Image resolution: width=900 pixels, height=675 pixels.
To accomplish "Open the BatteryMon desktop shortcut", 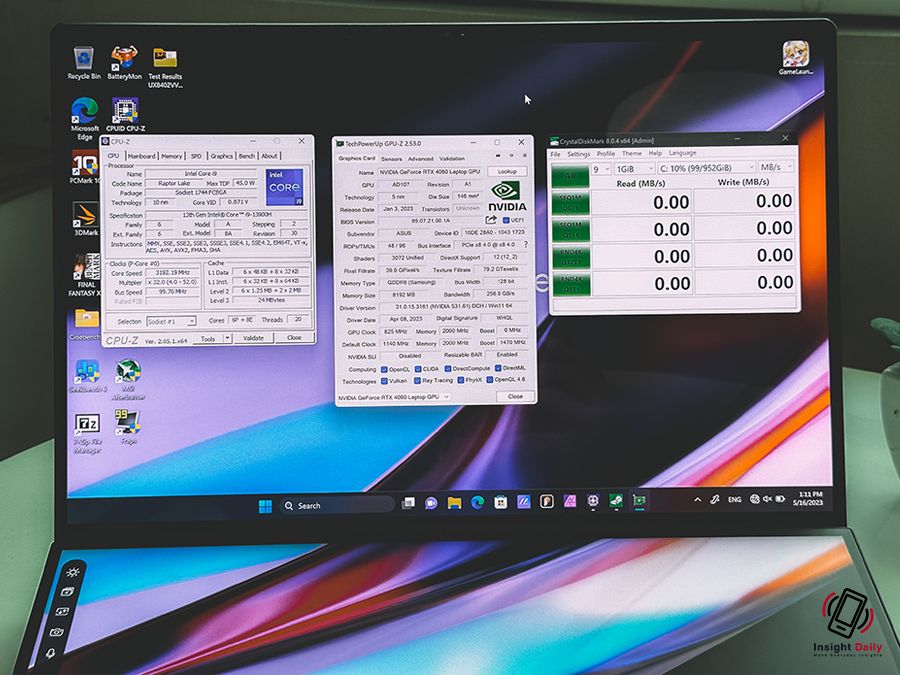I will click(x=125, y=59).
